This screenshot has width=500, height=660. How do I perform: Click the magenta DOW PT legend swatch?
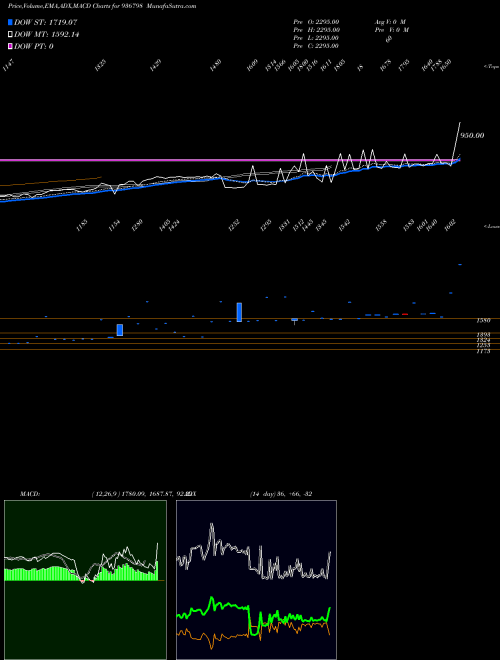[x=11, y=46]
